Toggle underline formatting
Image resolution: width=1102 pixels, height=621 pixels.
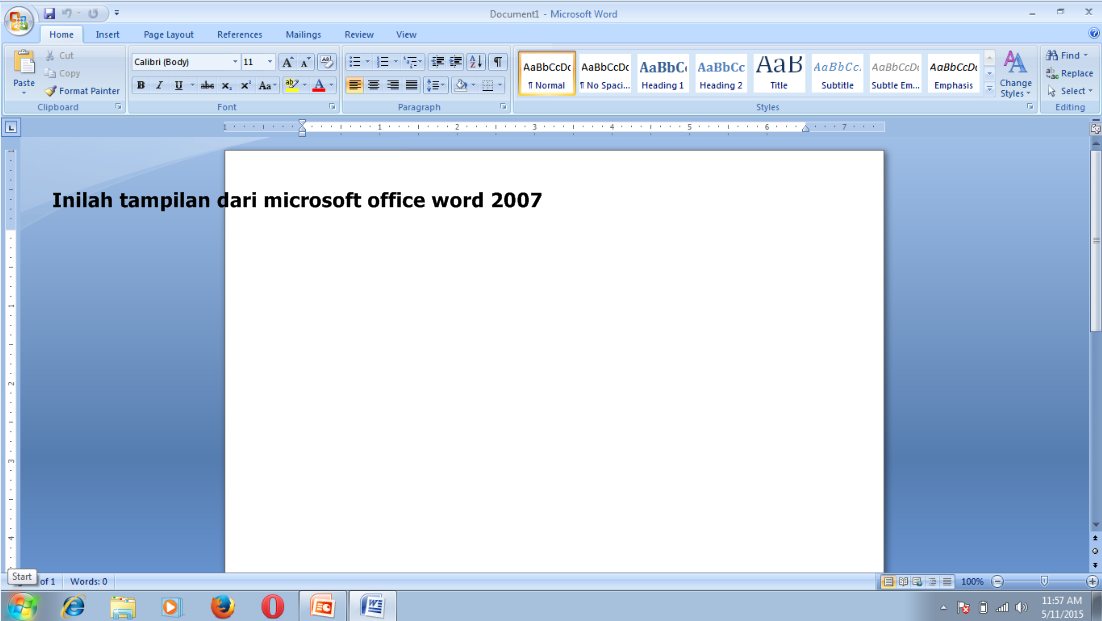click(x=179, y=85)
